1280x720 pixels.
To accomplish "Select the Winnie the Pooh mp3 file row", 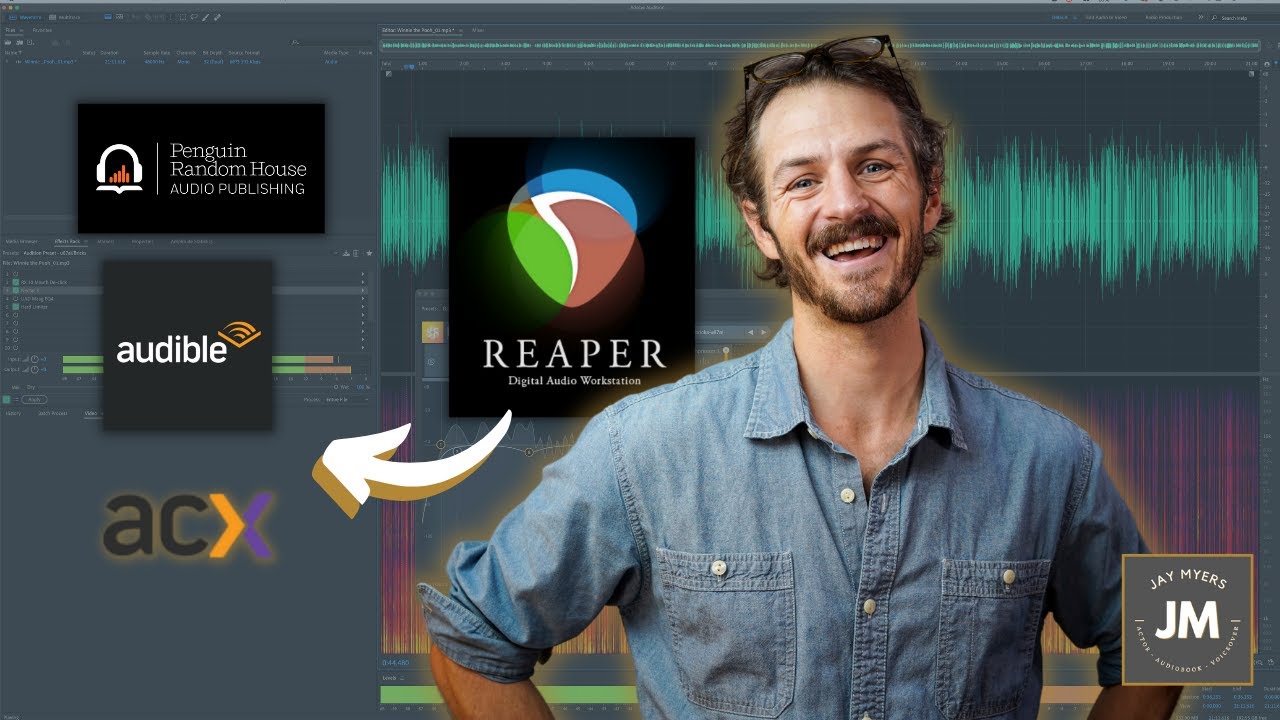I will (x=189, y=62).
